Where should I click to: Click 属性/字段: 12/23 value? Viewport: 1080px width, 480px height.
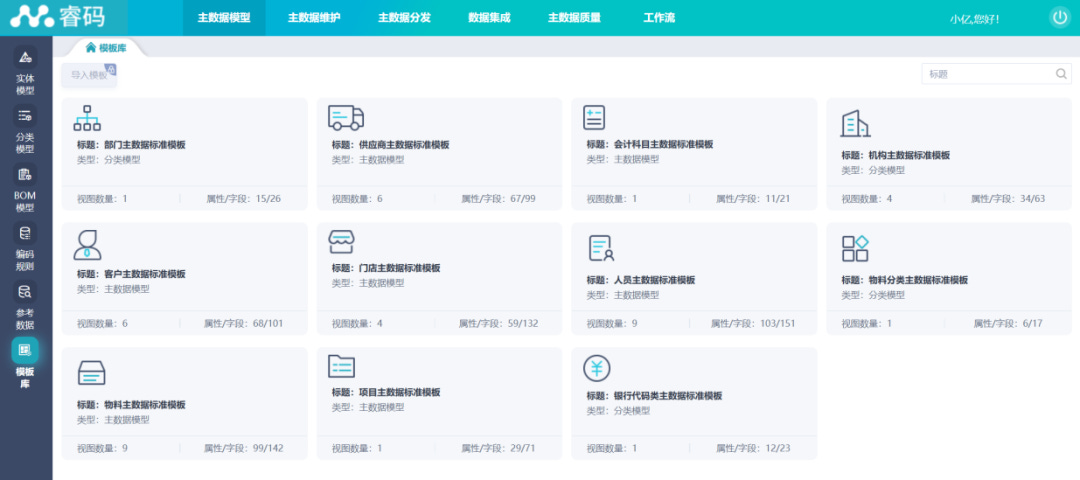[753, 448]
